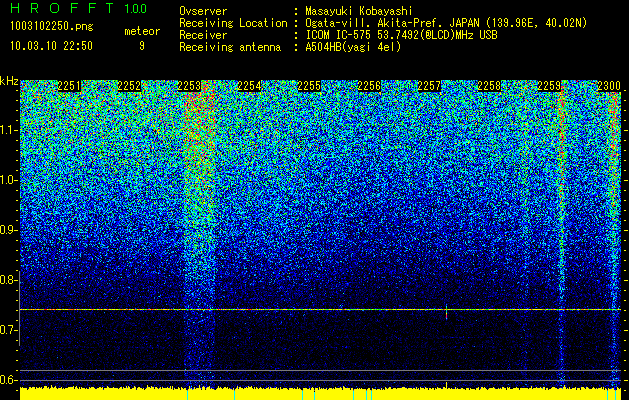The width and height of the screenshot is (629, 400).
Task: Click the 0.6 kHz frequency tick label
Action: click(x=8, y=380)
